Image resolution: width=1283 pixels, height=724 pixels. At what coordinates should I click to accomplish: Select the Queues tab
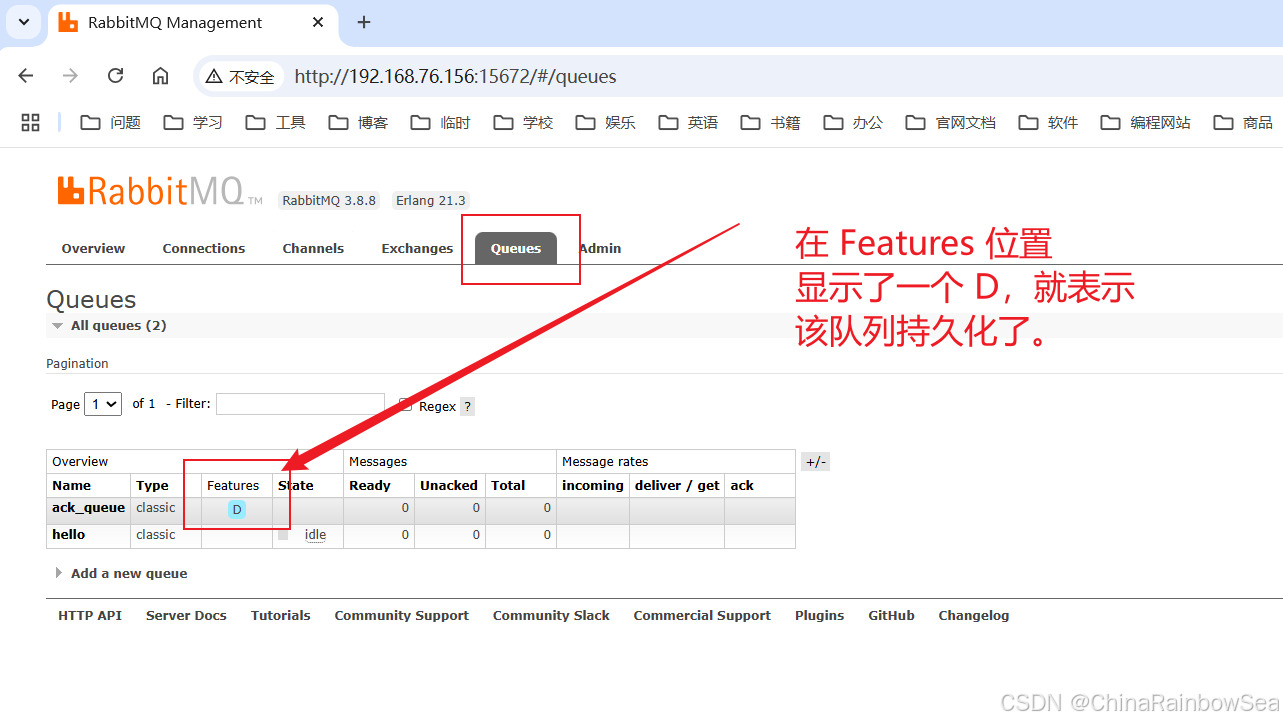516,248
